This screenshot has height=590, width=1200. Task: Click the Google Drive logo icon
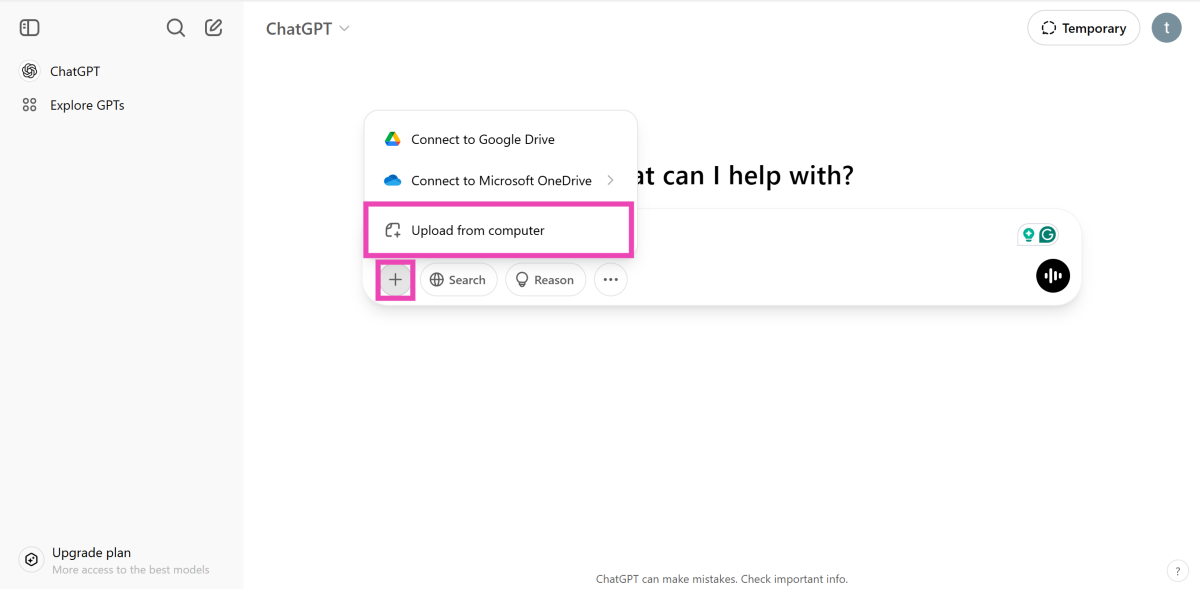tap(393, 139)
